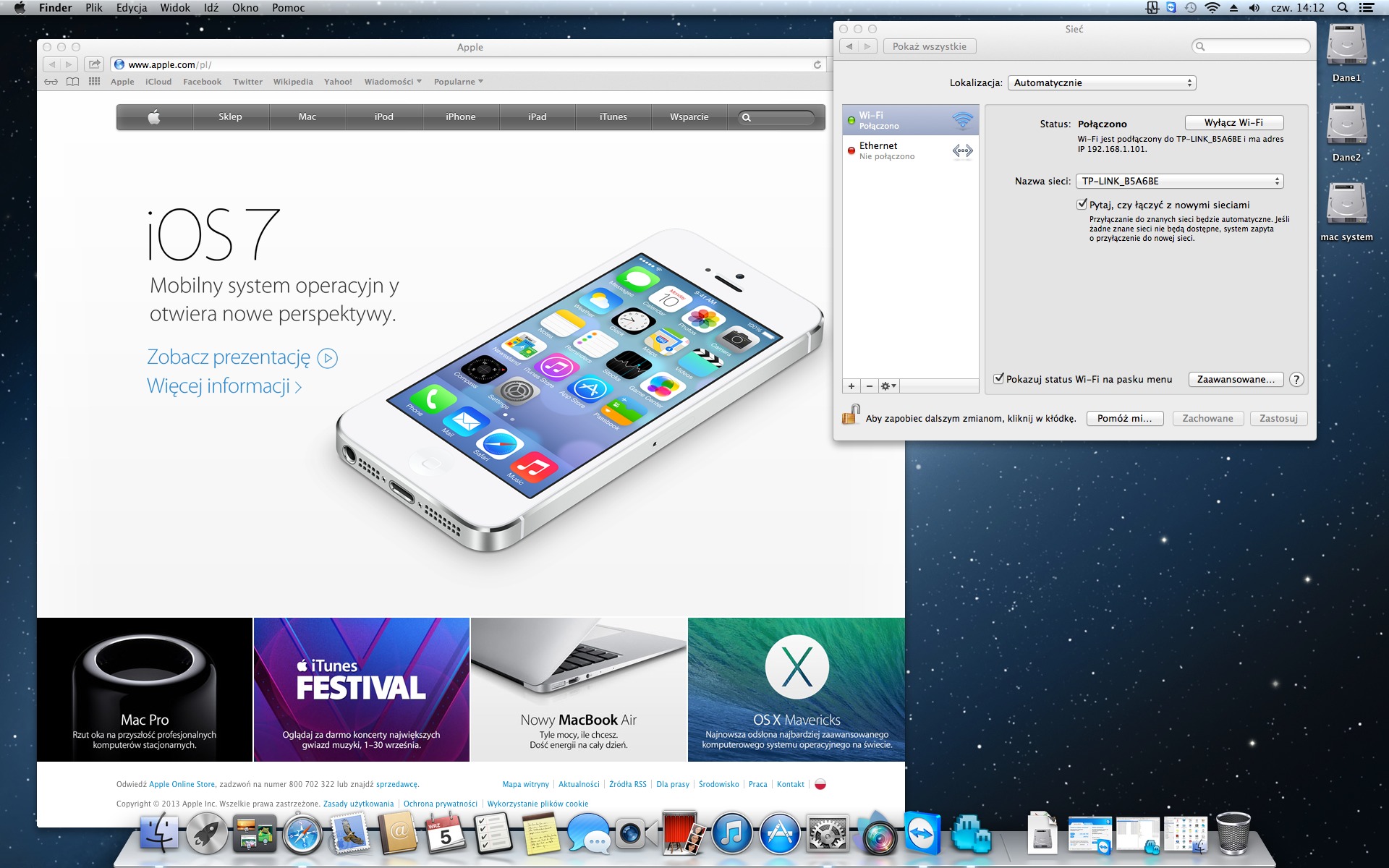Select Ethernet in network services list

pos(910,150)
